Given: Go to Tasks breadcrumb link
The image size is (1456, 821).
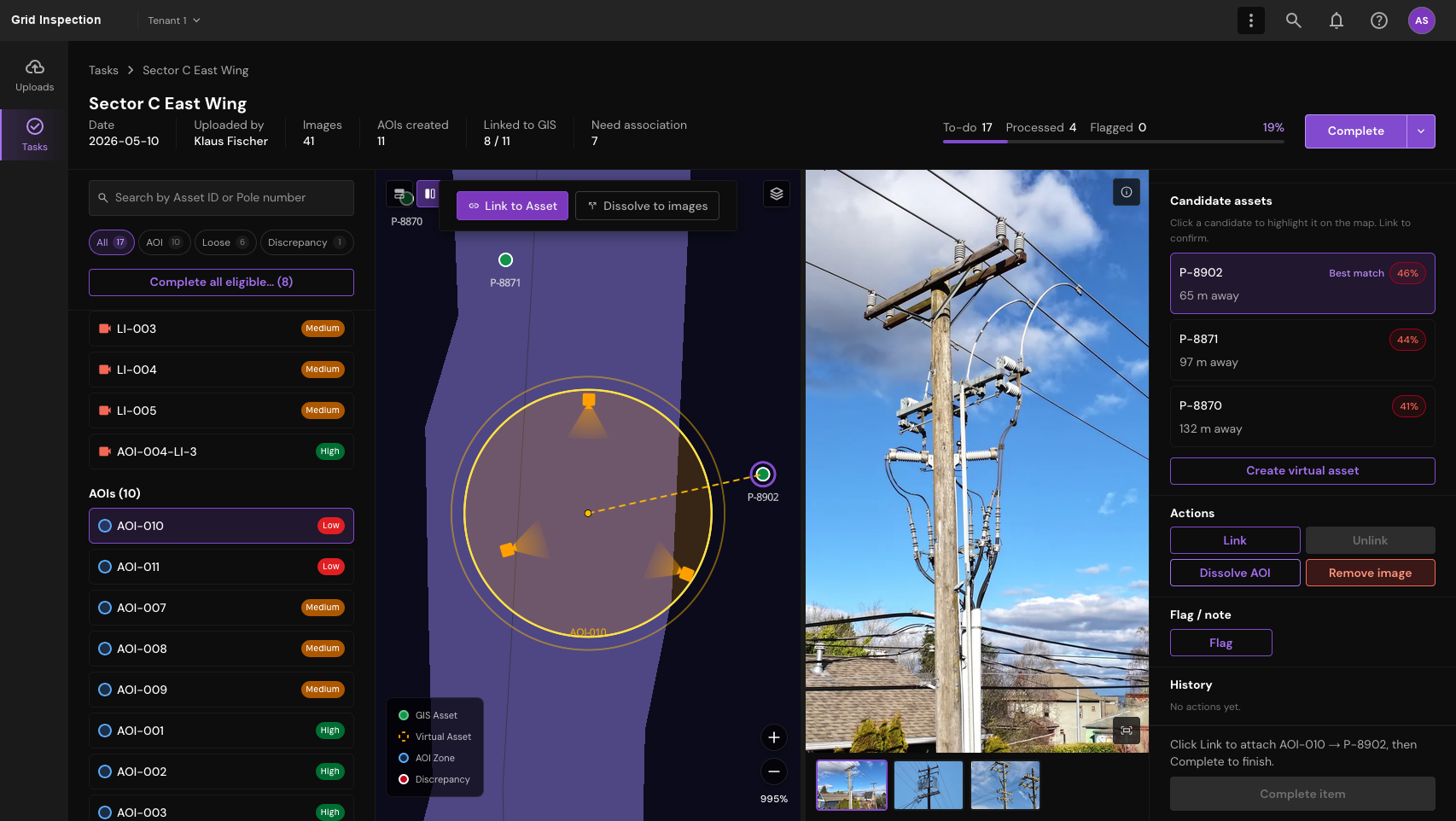Looking at the screenshot, I should tap(103, 70).
